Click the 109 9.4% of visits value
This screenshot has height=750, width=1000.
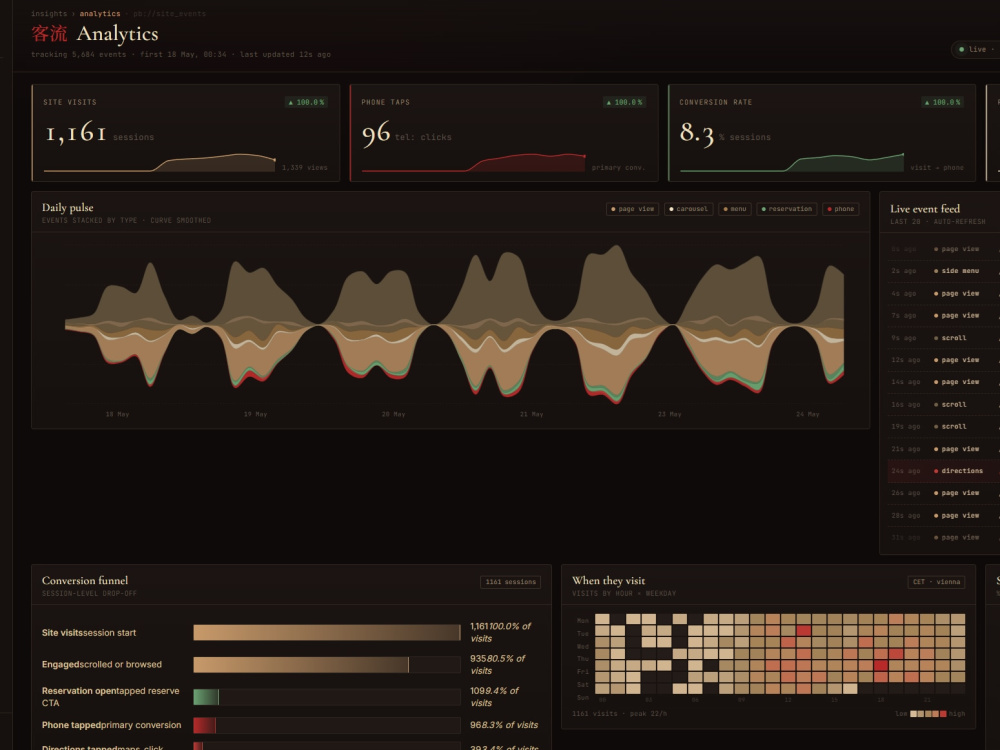pos(494,697)
